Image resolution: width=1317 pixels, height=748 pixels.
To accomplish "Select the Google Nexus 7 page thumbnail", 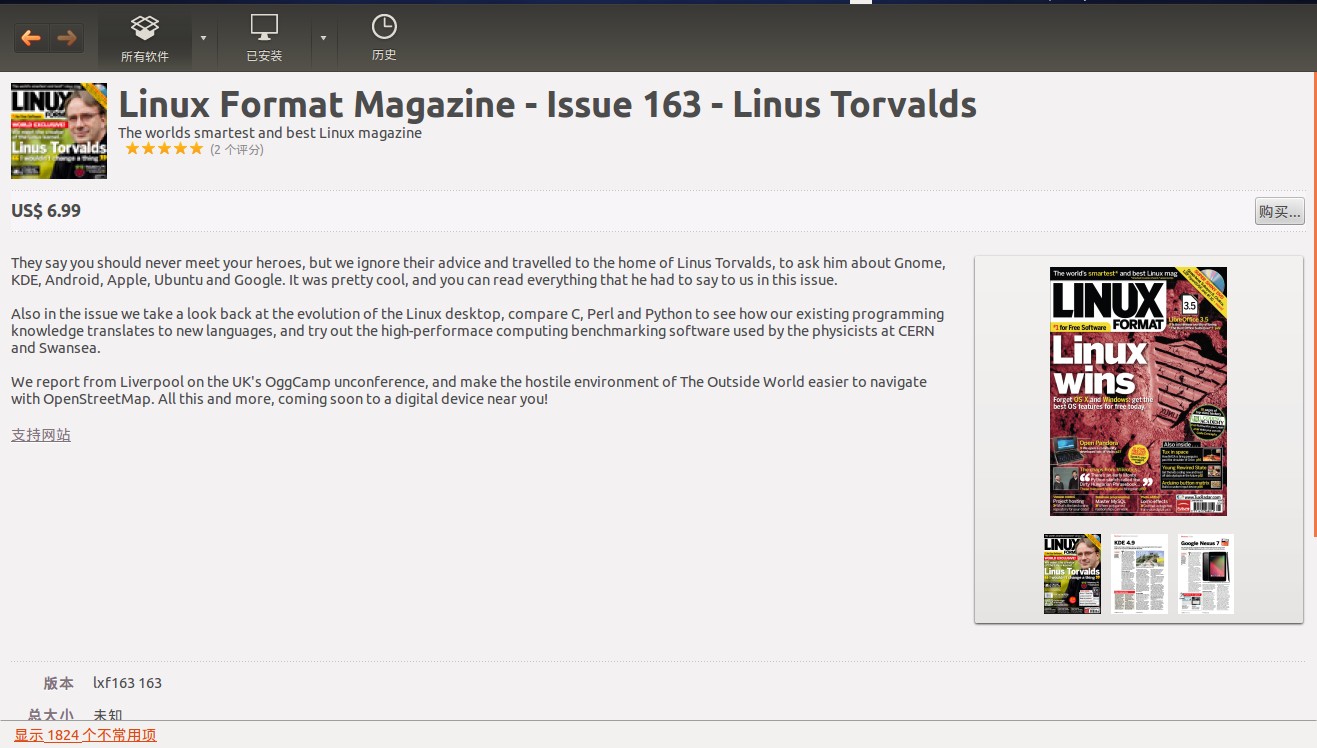I will (1205, 574).
